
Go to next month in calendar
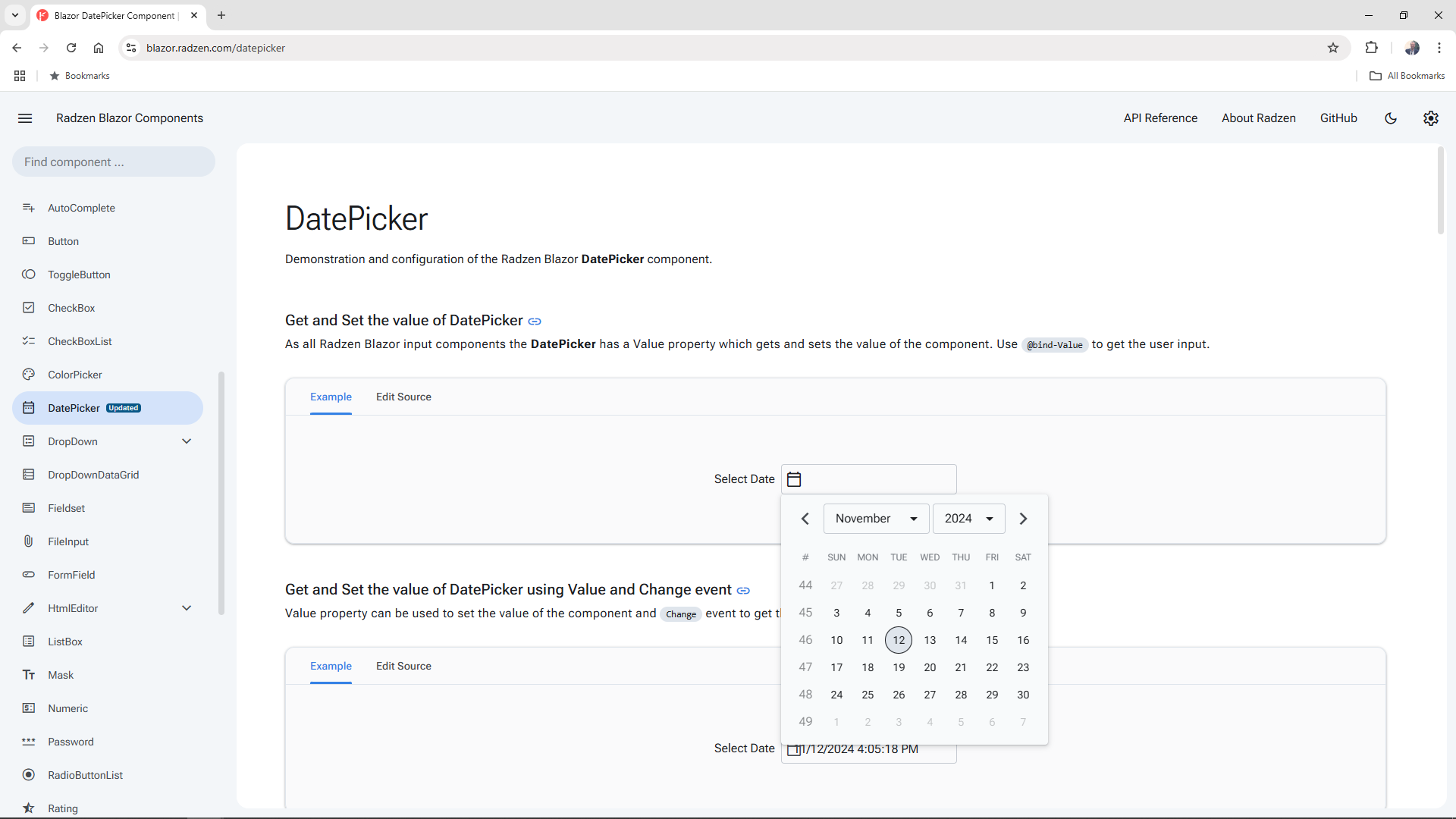[1023, 519]
